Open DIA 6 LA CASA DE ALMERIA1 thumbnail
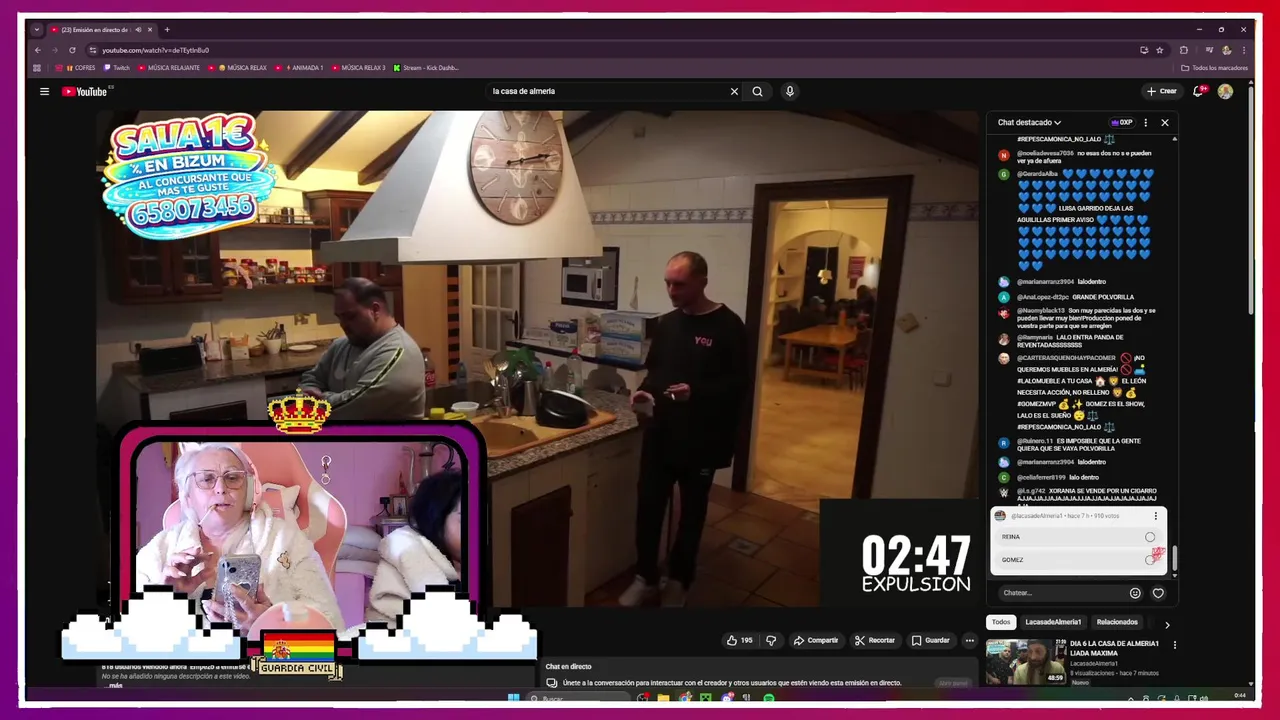Viewport: 1280px width, 720px height. 1026,662
